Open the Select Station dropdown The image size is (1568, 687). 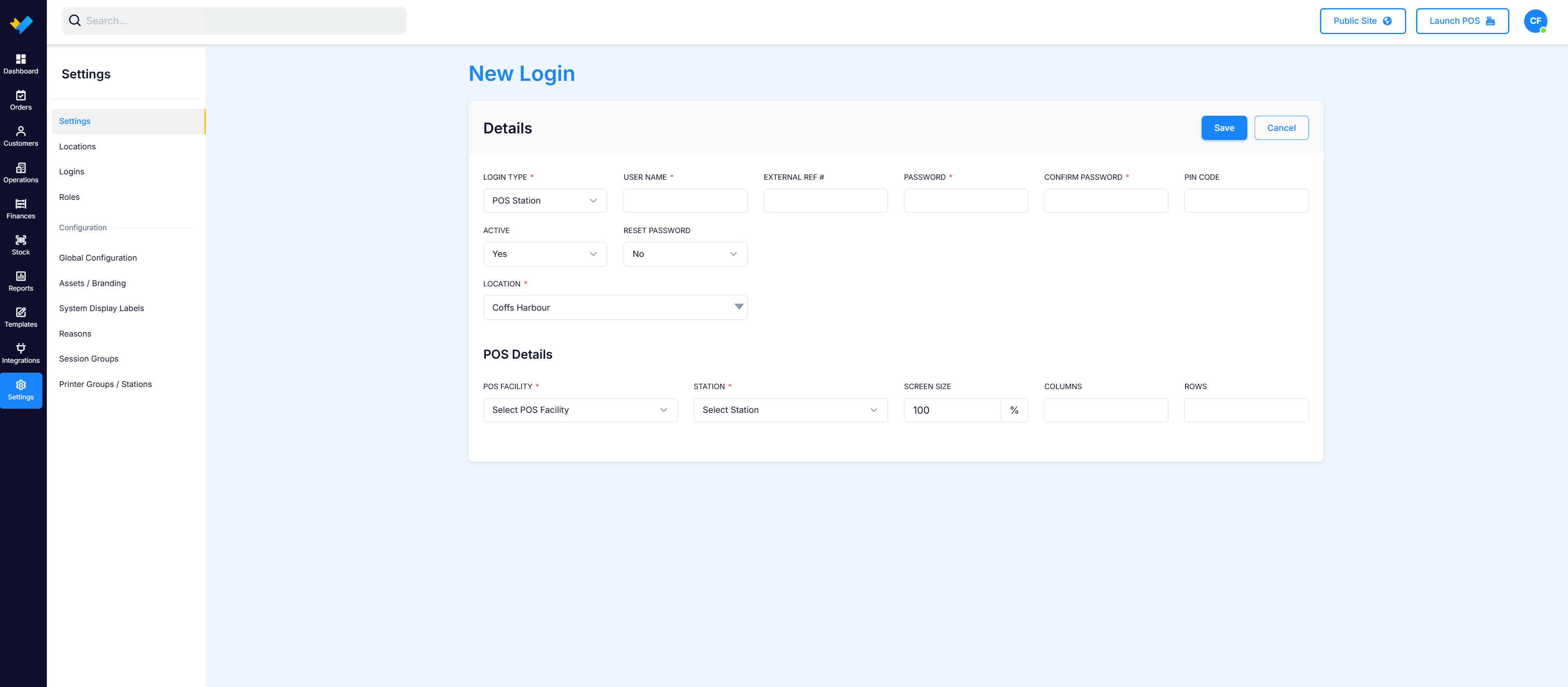pyautogui.click(x=790, y=410)
